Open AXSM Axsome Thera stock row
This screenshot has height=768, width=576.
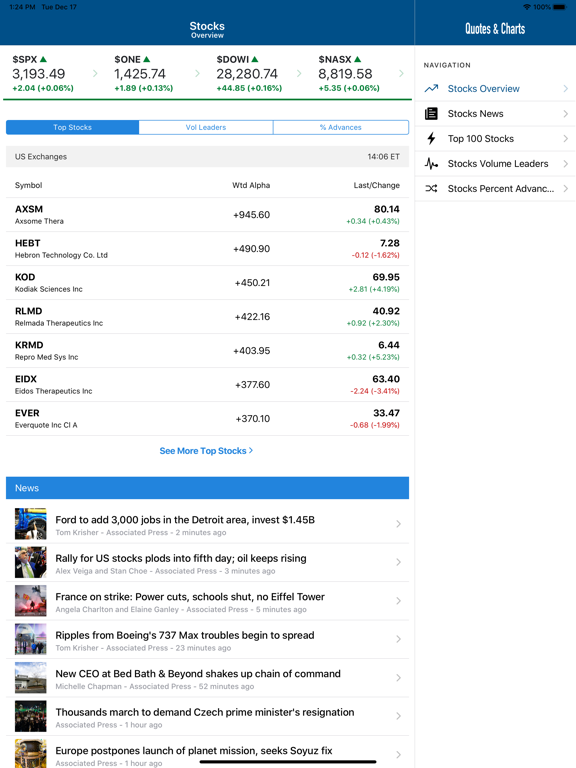207,215
